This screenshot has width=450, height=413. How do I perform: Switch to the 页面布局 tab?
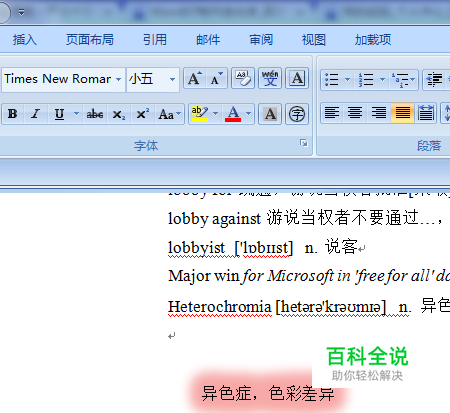click(x=90, y=40)
